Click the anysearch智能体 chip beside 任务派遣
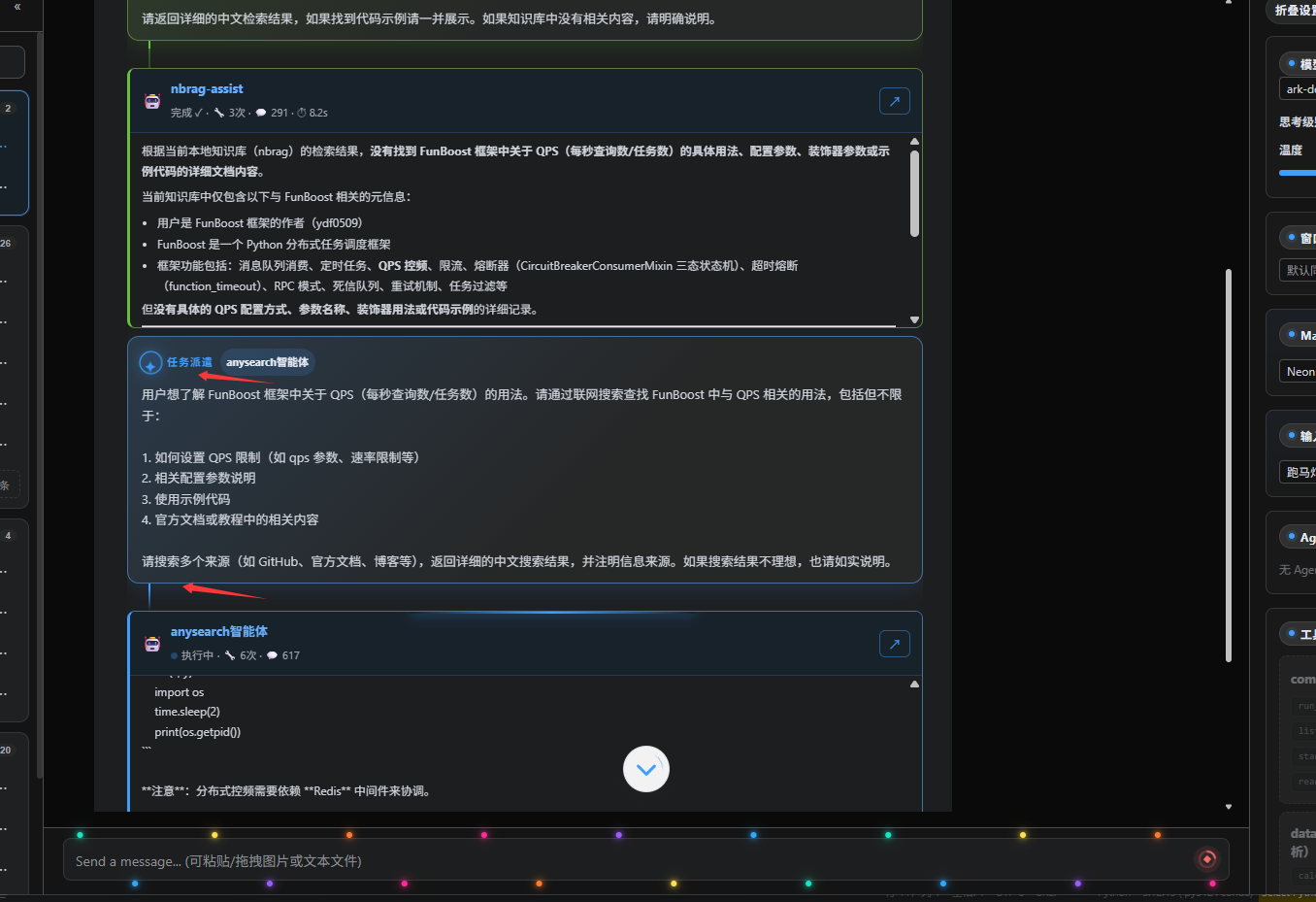 [x=268, y=362]
